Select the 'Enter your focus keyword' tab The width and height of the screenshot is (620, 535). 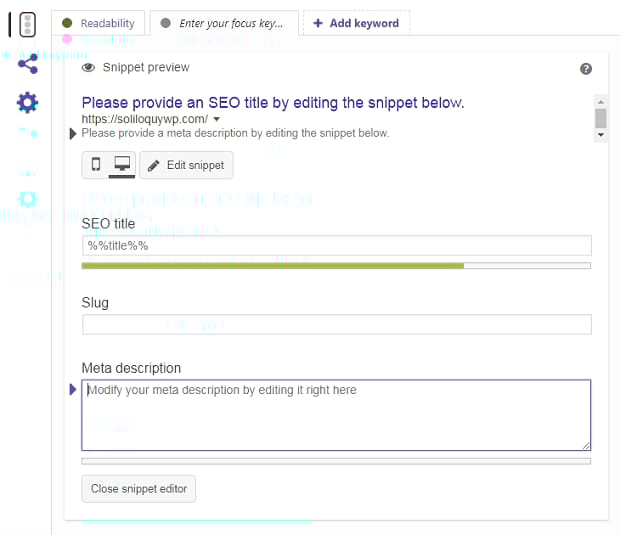(228, 23)
